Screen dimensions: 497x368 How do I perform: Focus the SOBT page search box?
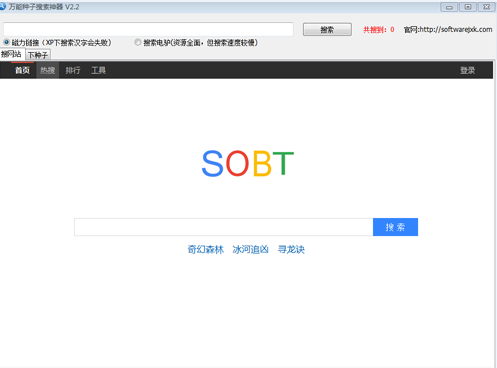coord(224,227)
